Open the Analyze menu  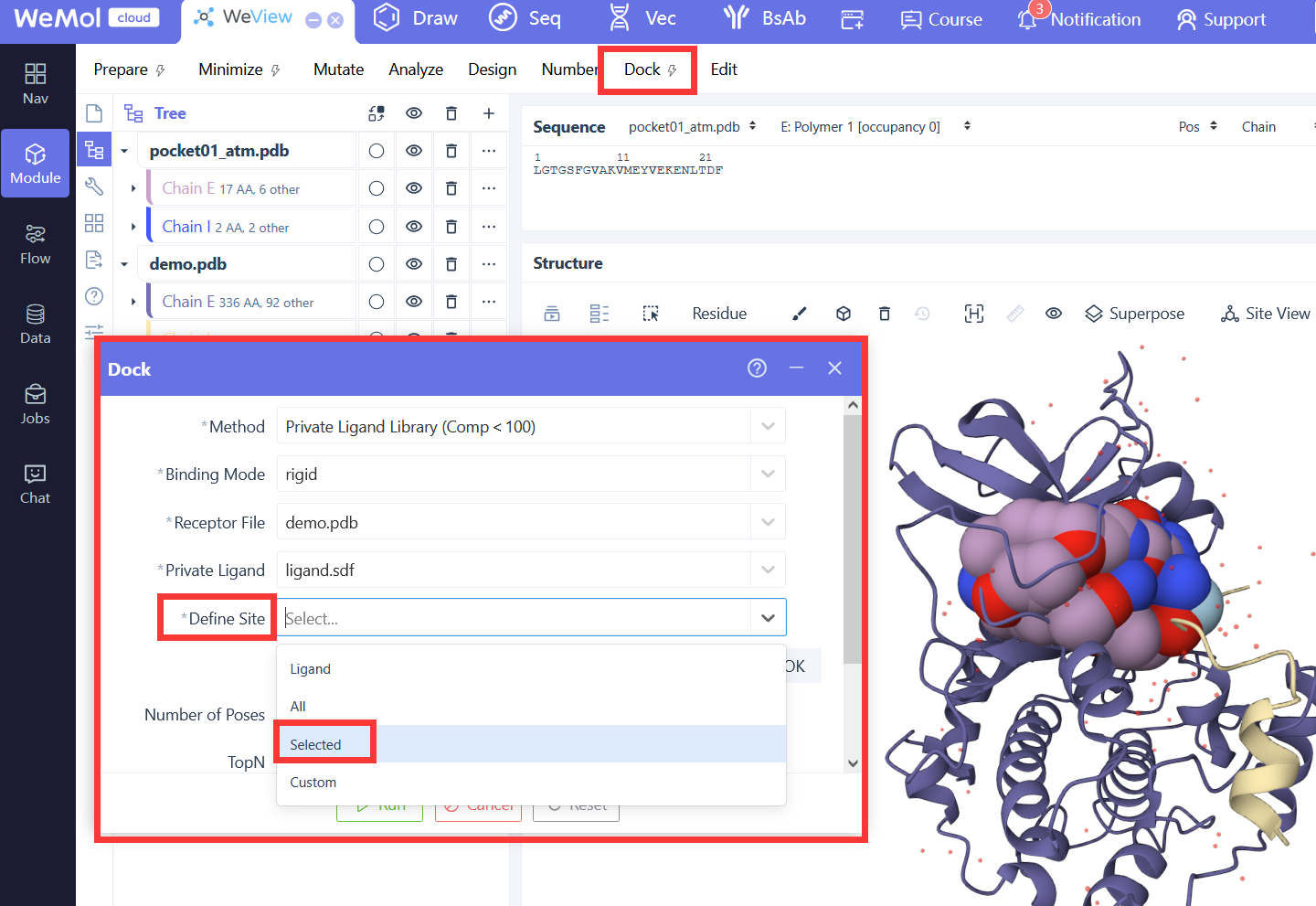pyautogui.click(x=416, y=69)
